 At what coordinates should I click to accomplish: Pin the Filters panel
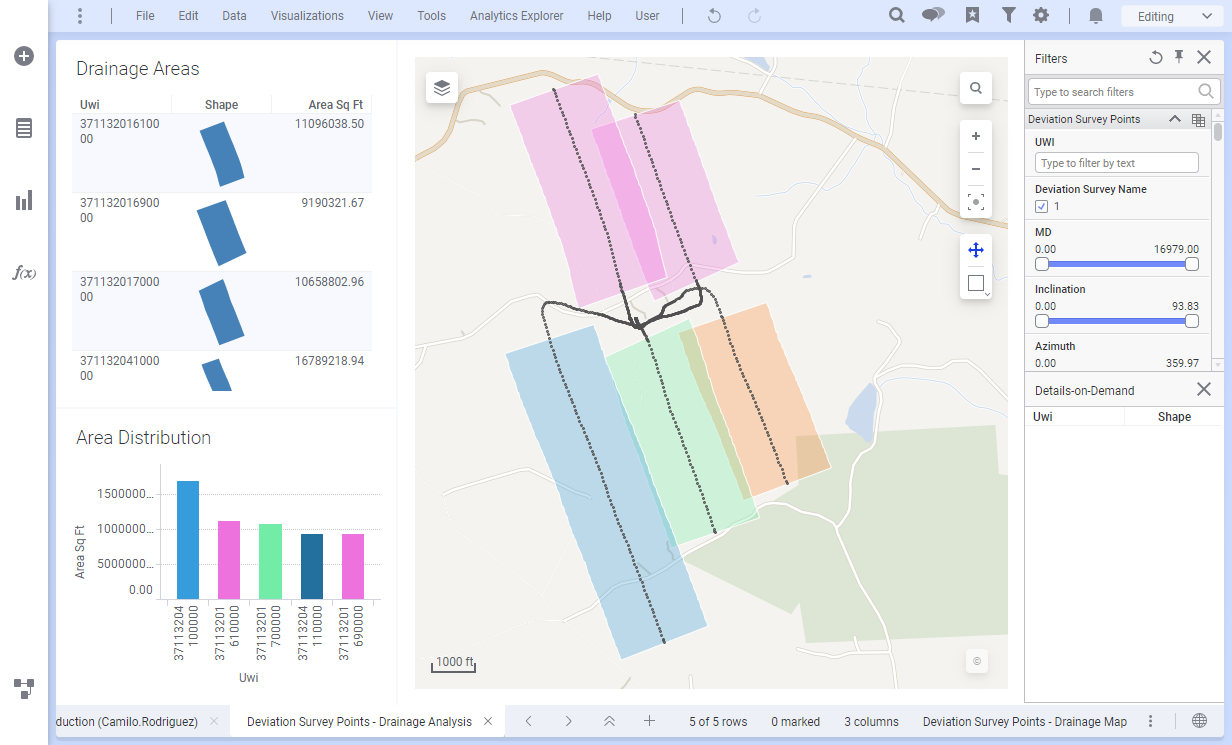(1179, 57)
